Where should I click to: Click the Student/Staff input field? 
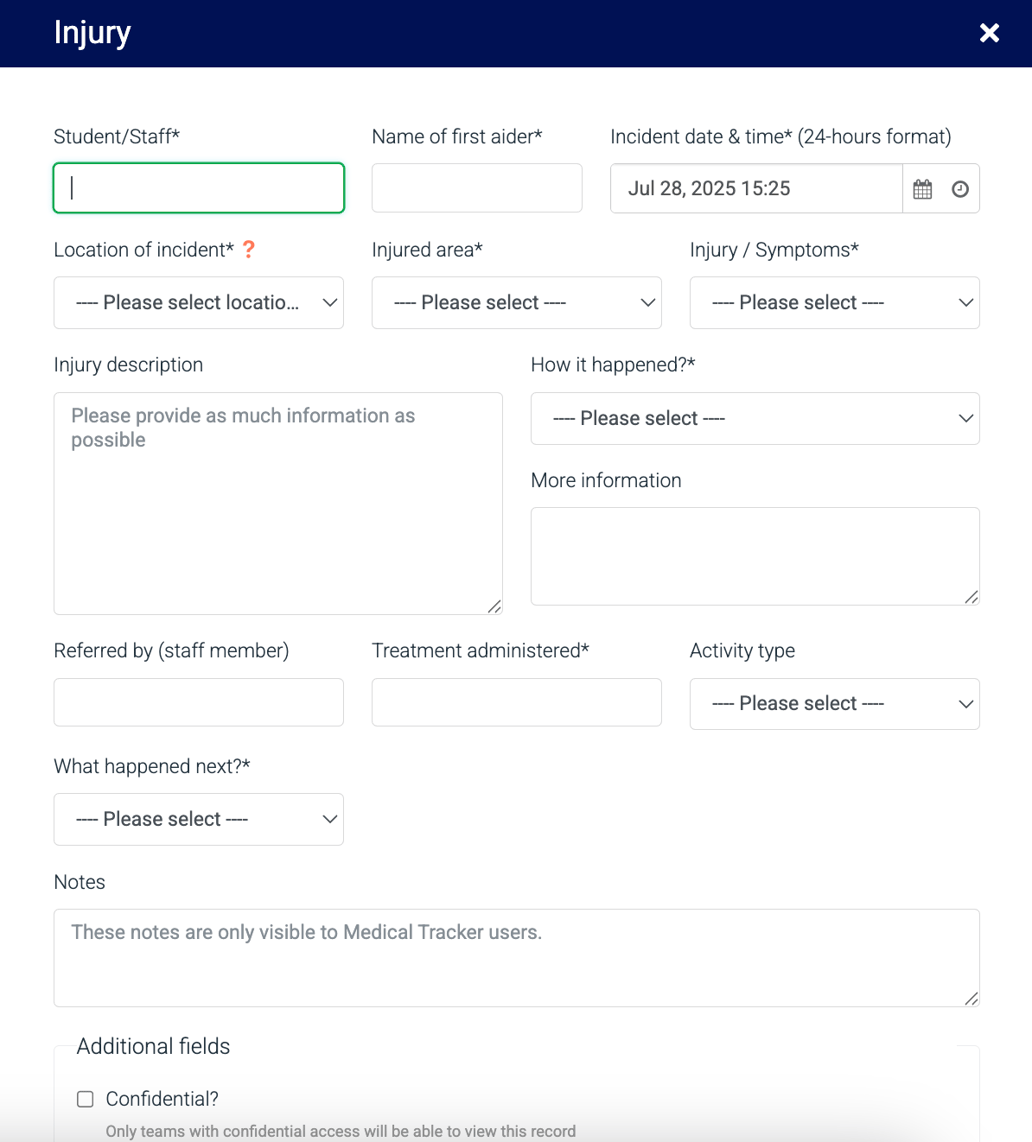tap(198, 188)
